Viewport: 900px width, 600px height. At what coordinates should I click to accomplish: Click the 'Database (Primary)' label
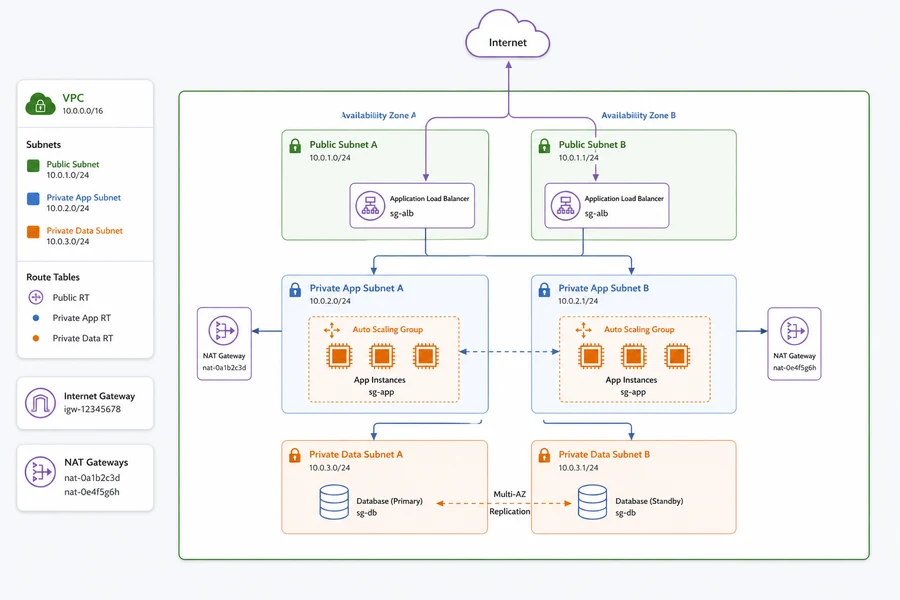click(x=389, y=501)
